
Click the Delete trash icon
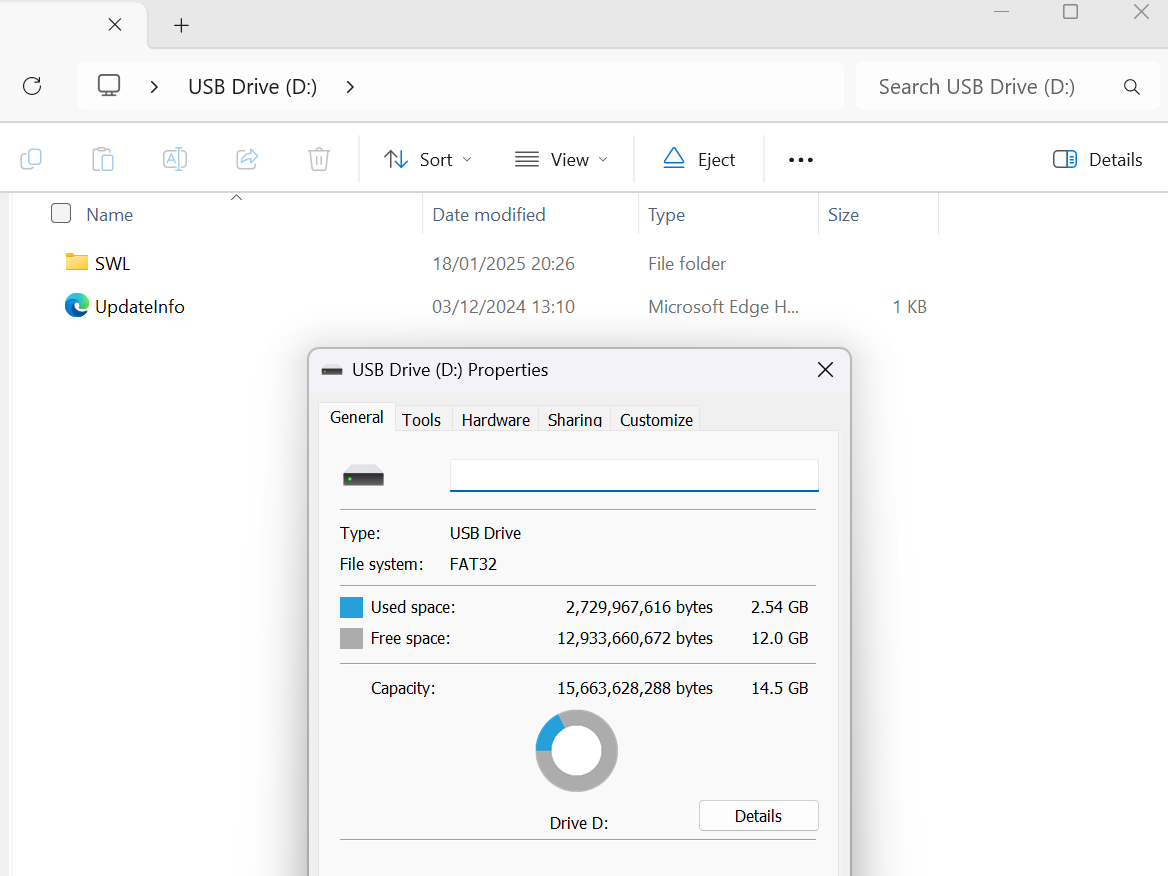point(319,159)
